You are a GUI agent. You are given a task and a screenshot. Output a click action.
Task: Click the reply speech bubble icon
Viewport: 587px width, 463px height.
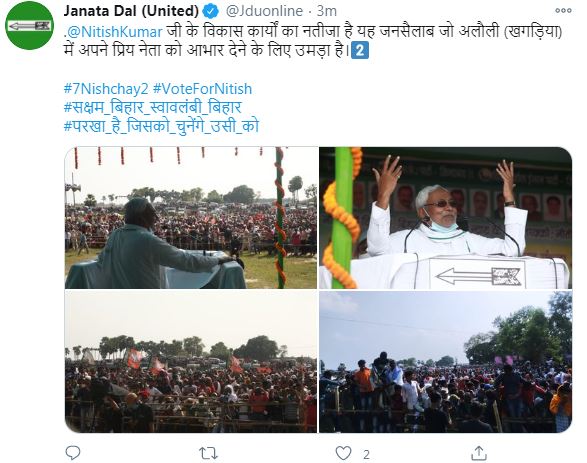click(x=73, y=453)
